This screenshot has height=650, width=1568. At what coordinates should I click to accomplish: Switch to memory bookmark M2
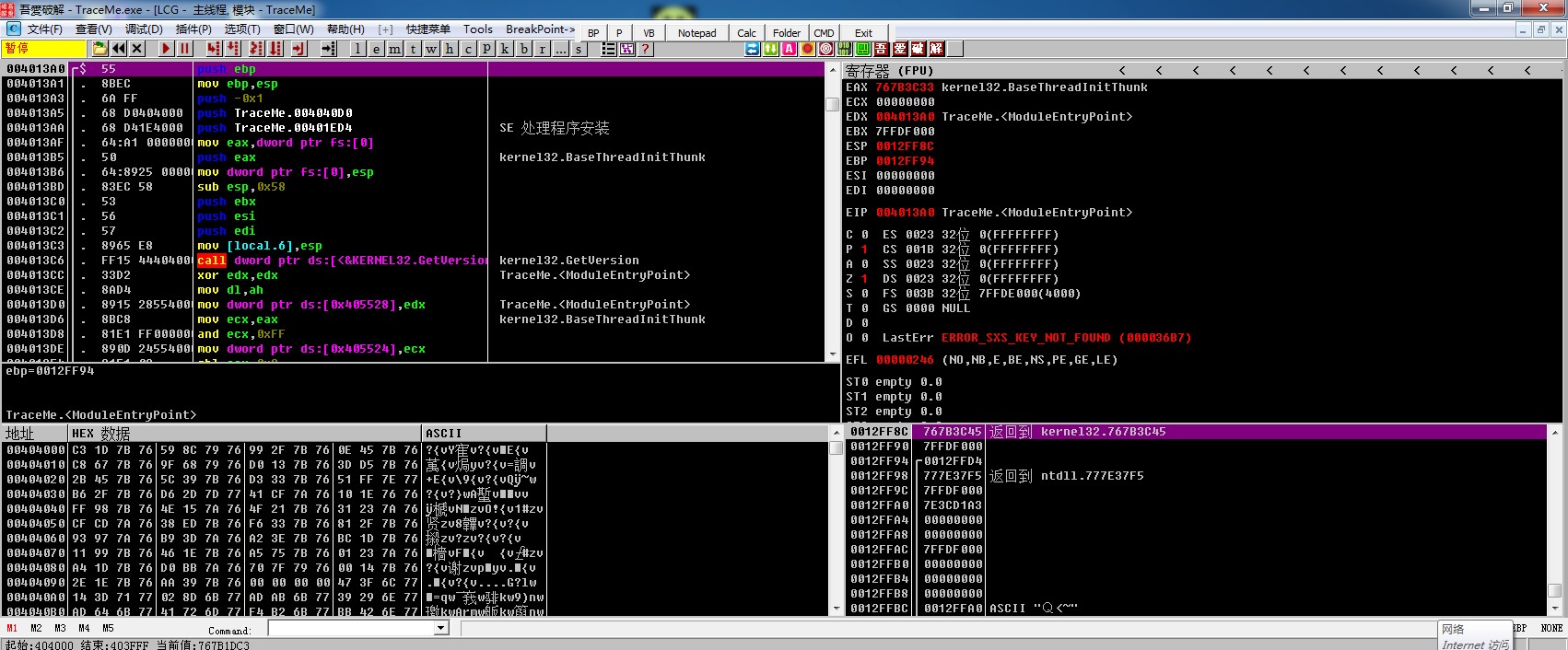pyautogui.click(x=36, y=628)
